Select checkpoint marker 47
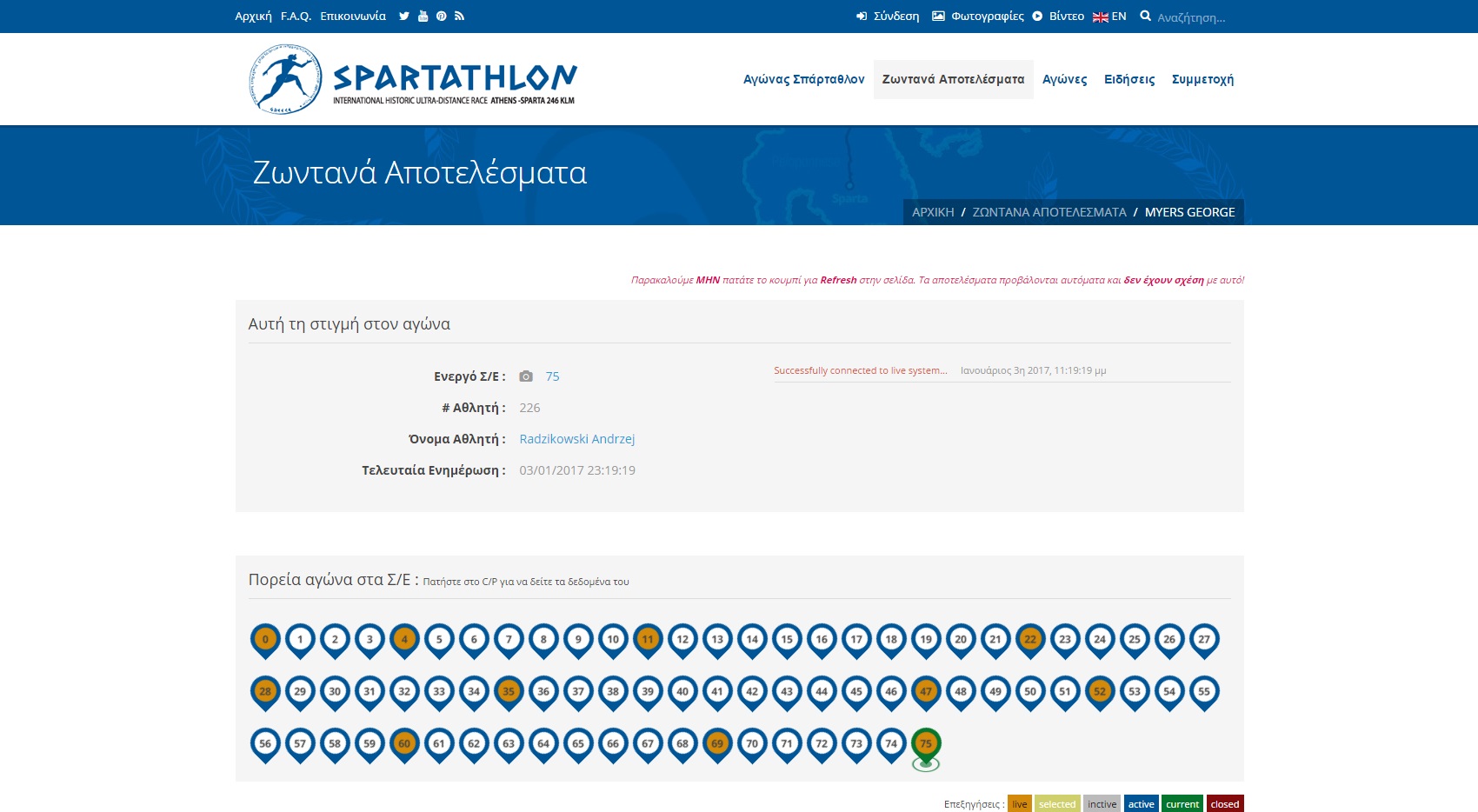The width and height of the screenshot is (1478, 812). click(926, 693)
